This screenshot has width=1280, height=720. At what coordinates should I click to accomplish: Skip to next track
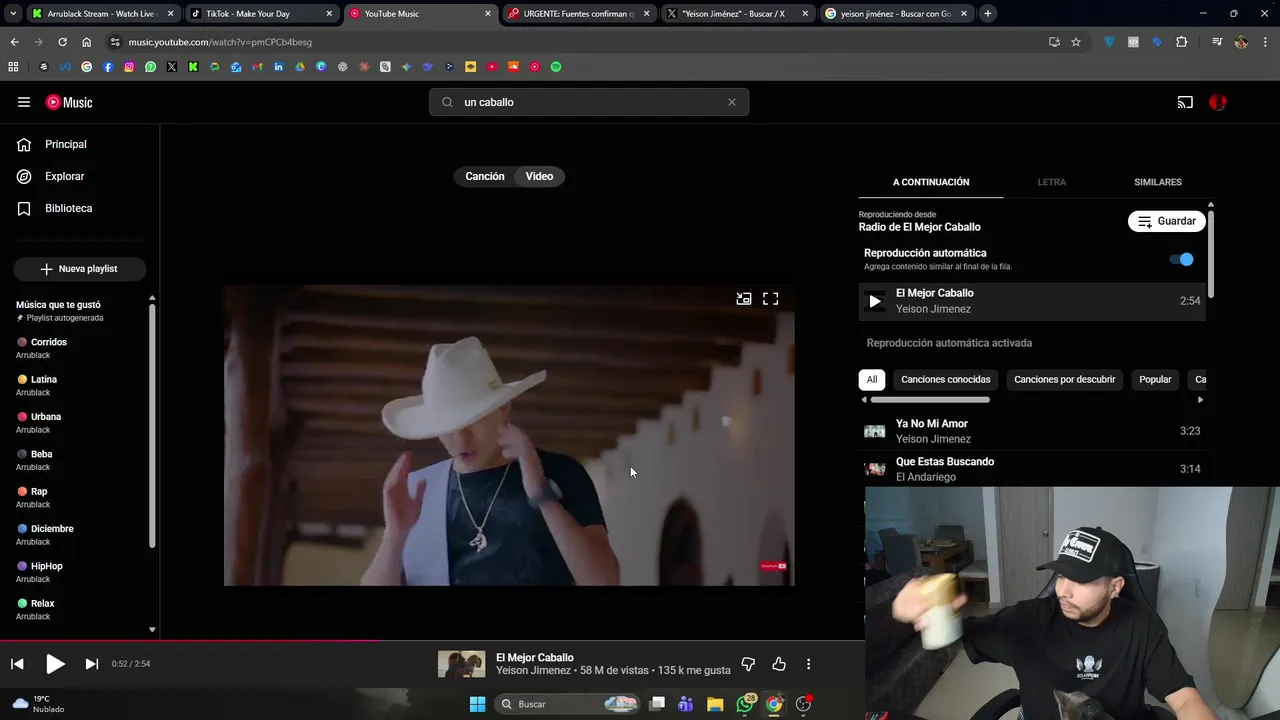[x=91, y=664]
